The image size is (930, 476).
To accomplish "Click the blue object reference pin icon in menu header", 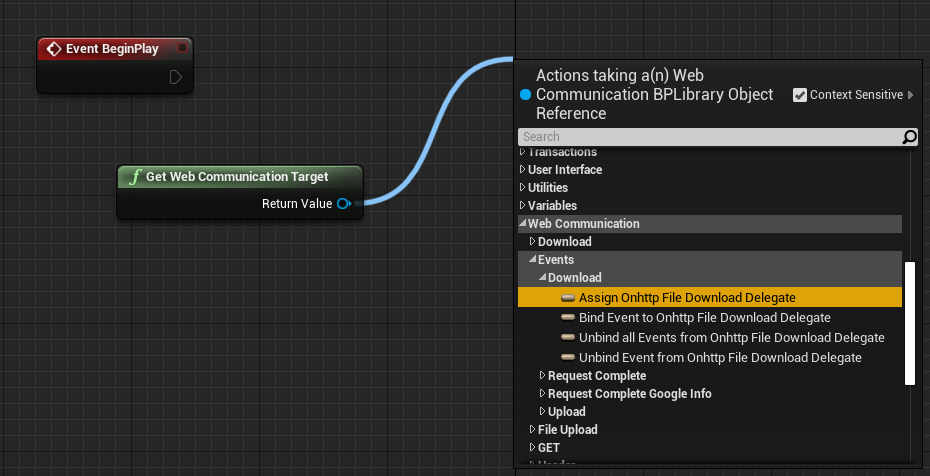I will 526,95.
